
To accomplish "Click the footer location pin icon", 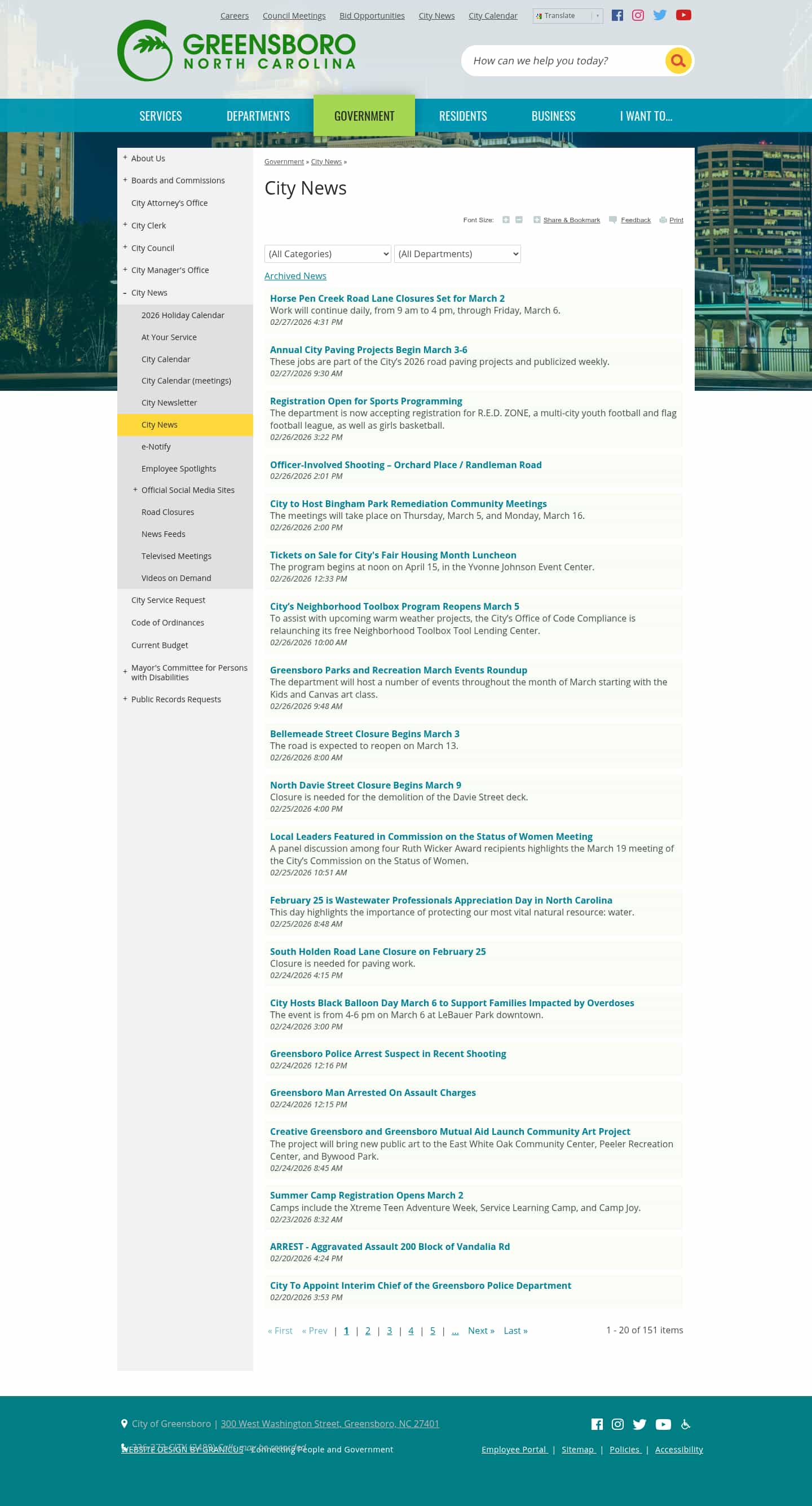I will 124,1424.
